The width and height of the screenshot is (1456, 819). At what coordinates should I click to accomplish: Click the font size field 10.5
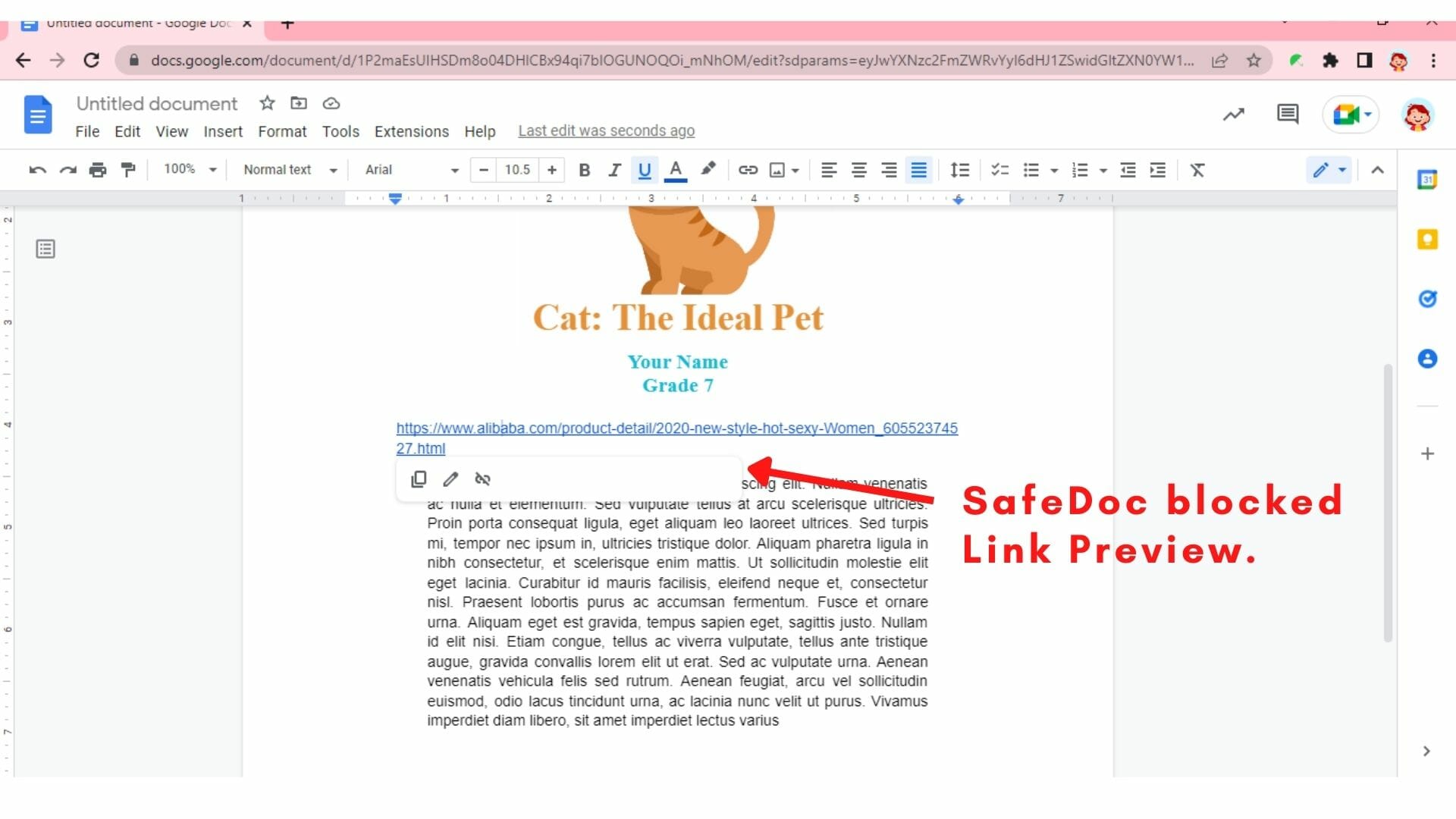518,170
